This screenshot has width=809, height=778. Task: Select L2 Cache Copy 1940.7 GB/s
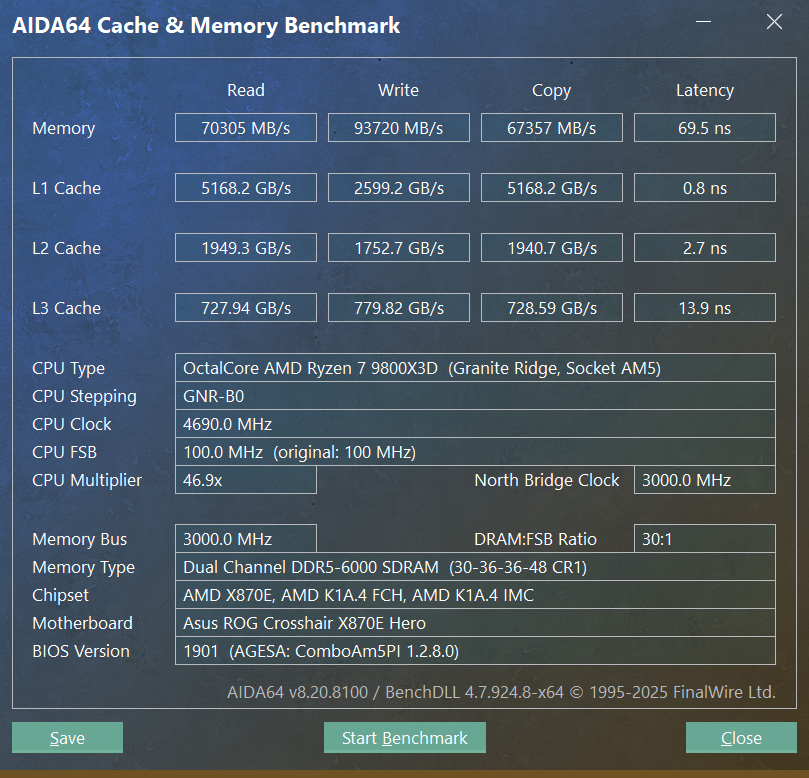click(552, 248)
